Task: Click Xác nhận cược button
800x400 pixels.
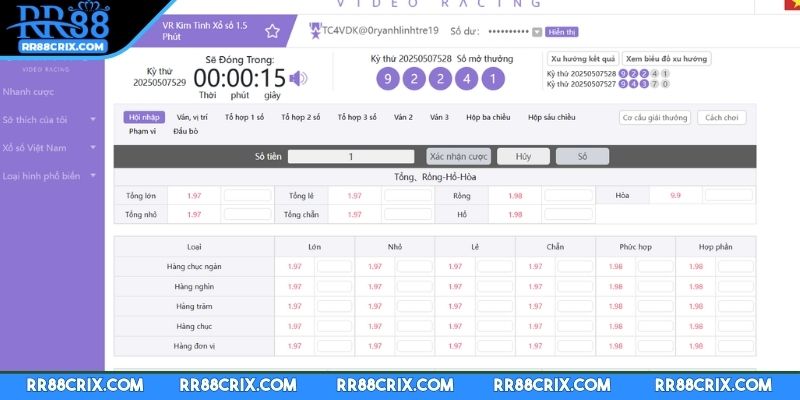Action: [x=459, y=157]
